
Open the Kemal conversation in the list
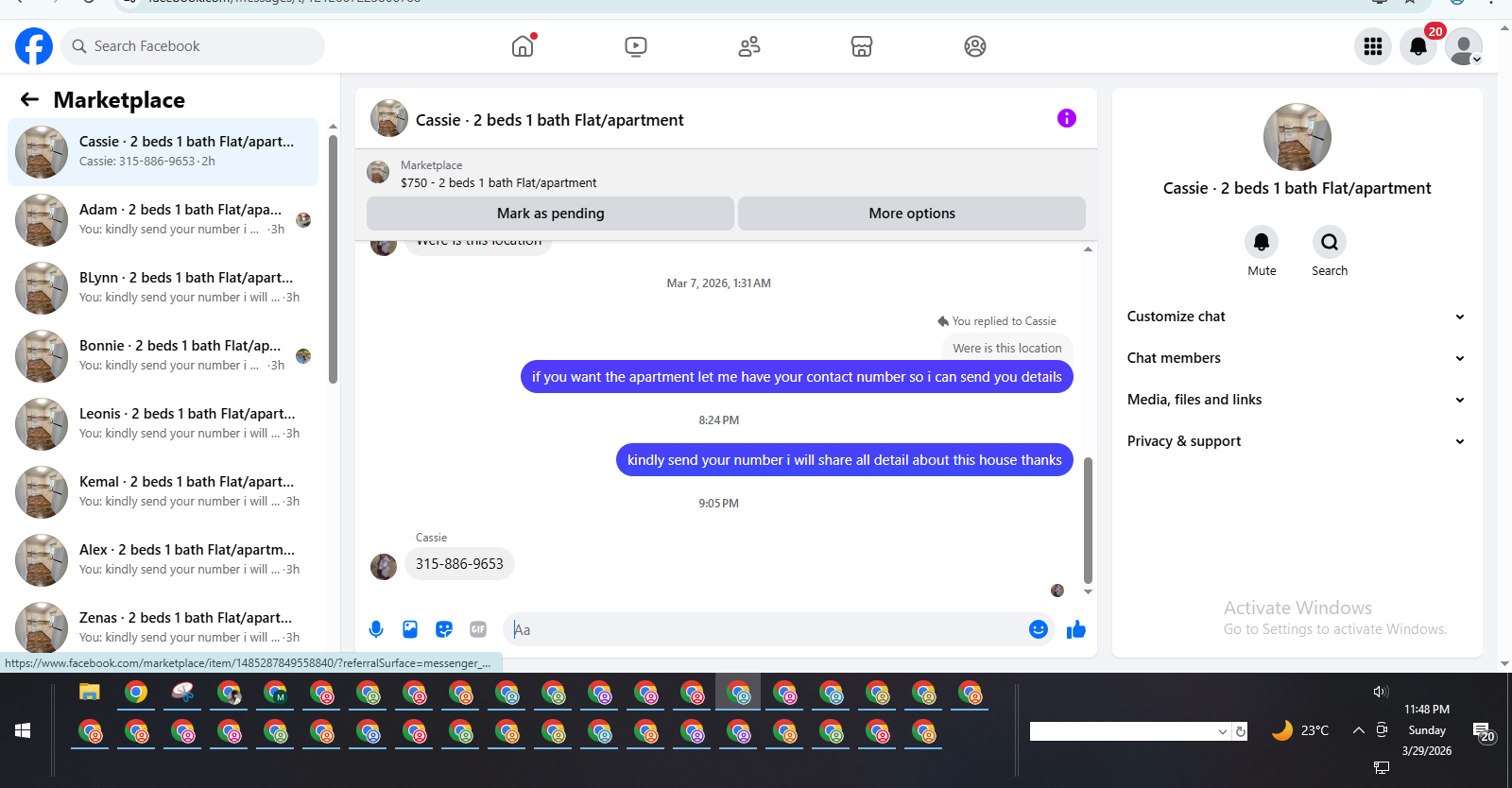pyautogui.click(x=163, y=492)
